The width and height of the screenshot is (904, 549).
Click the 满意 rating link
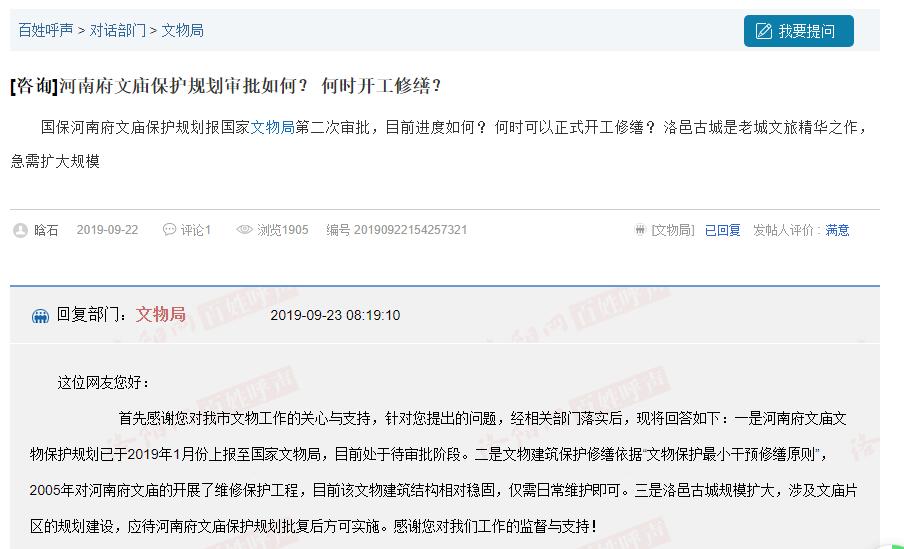pos(837,230)
